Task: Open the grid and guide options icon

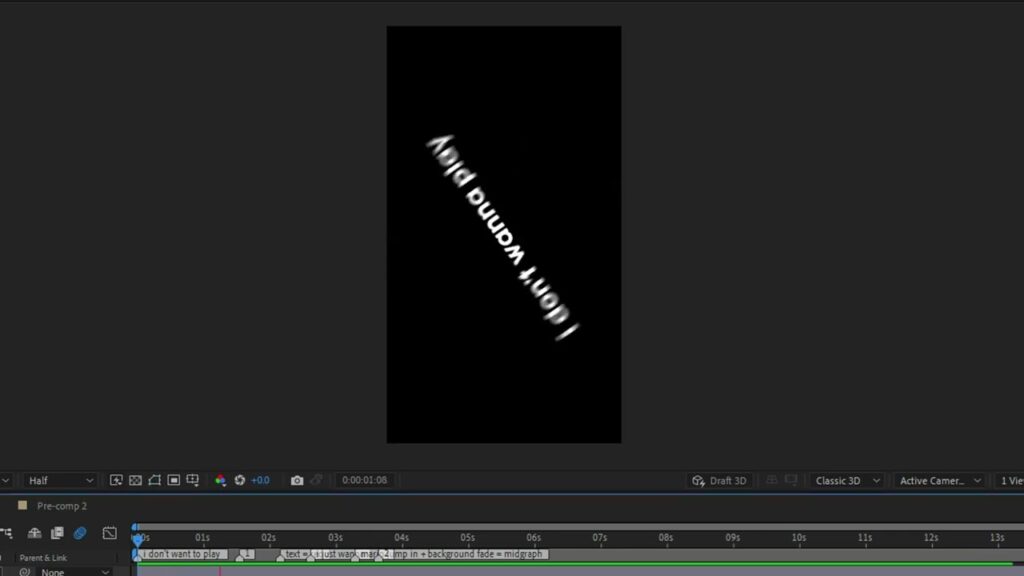Action: tap(192, 480)
